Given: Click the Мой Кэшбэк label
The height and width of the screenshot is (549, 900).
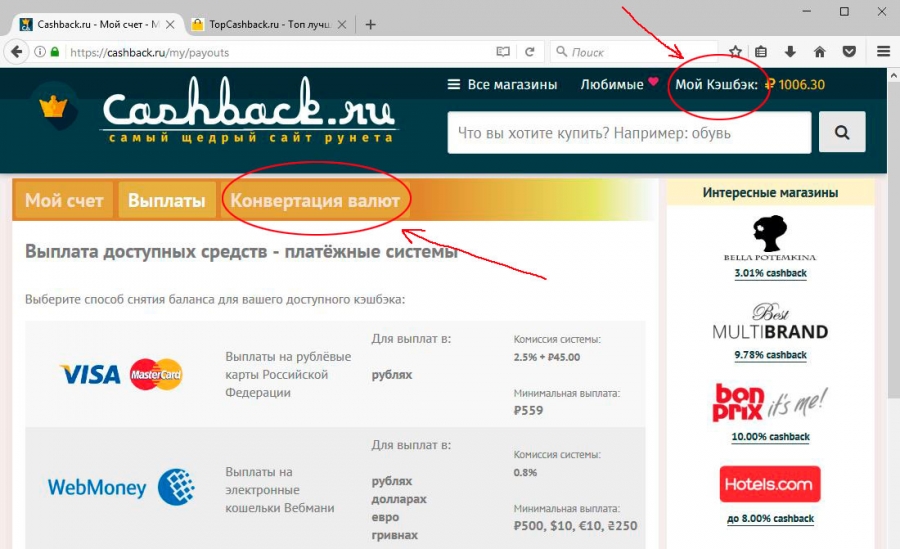Looking at the screenshot, I should 716,84.
